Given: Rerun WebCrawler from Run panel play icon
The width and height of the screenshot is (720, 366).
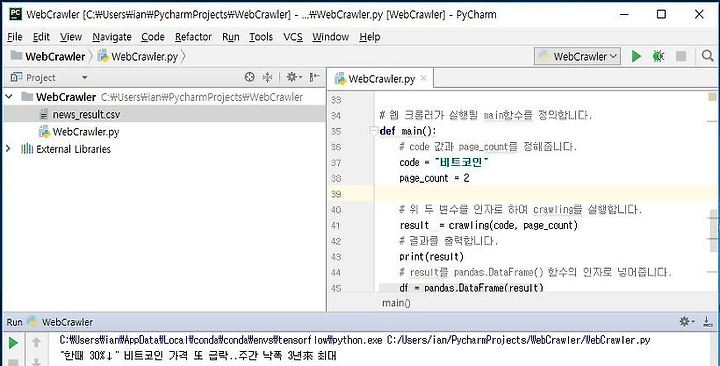Looking at the screenshot, I should point(13,343).
